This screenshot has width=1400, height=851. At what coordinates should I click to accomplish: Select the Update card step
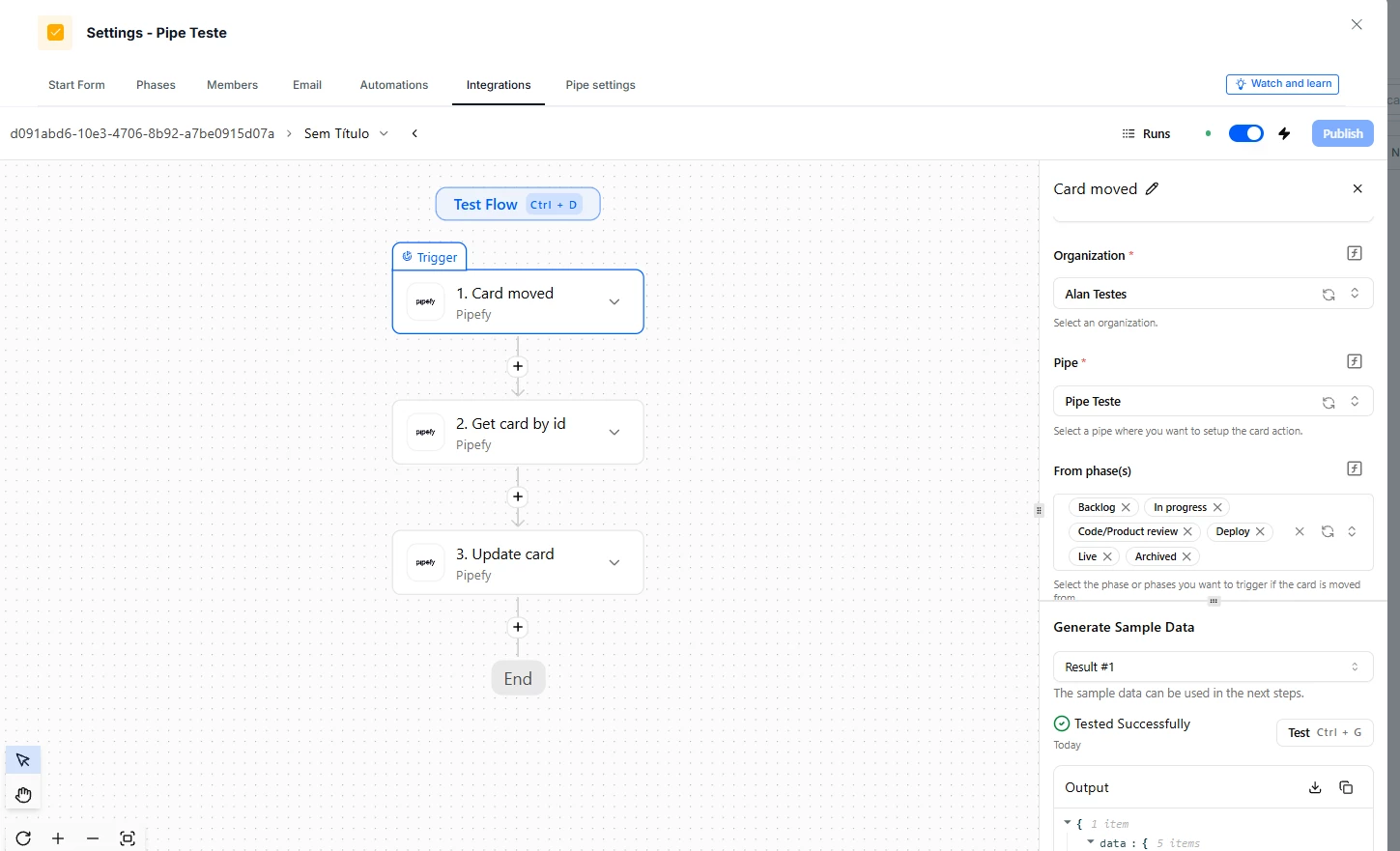pos(518,562)
